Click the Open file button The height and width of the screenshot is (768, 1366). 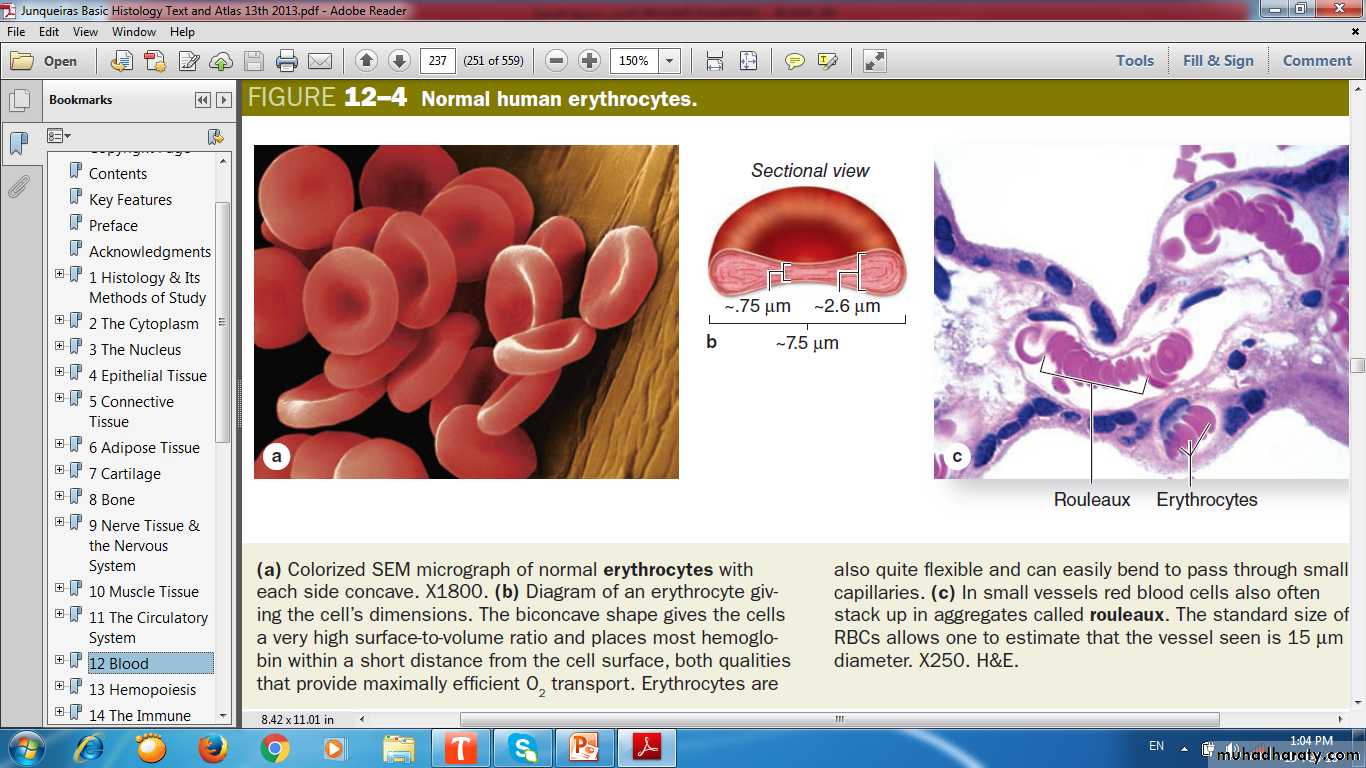pos(45,61)
